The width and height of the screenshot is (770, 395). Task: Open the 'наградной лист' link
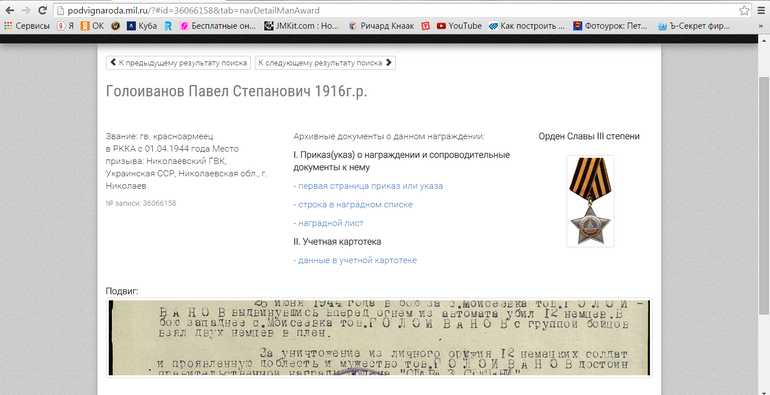pyautogui.click(x=329, y=223)
